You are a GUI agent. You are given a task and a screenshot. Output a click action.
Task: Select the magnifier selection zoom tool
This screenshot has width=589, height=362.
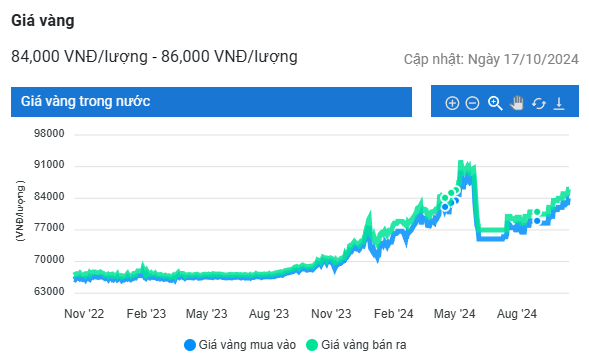[495, 103]
